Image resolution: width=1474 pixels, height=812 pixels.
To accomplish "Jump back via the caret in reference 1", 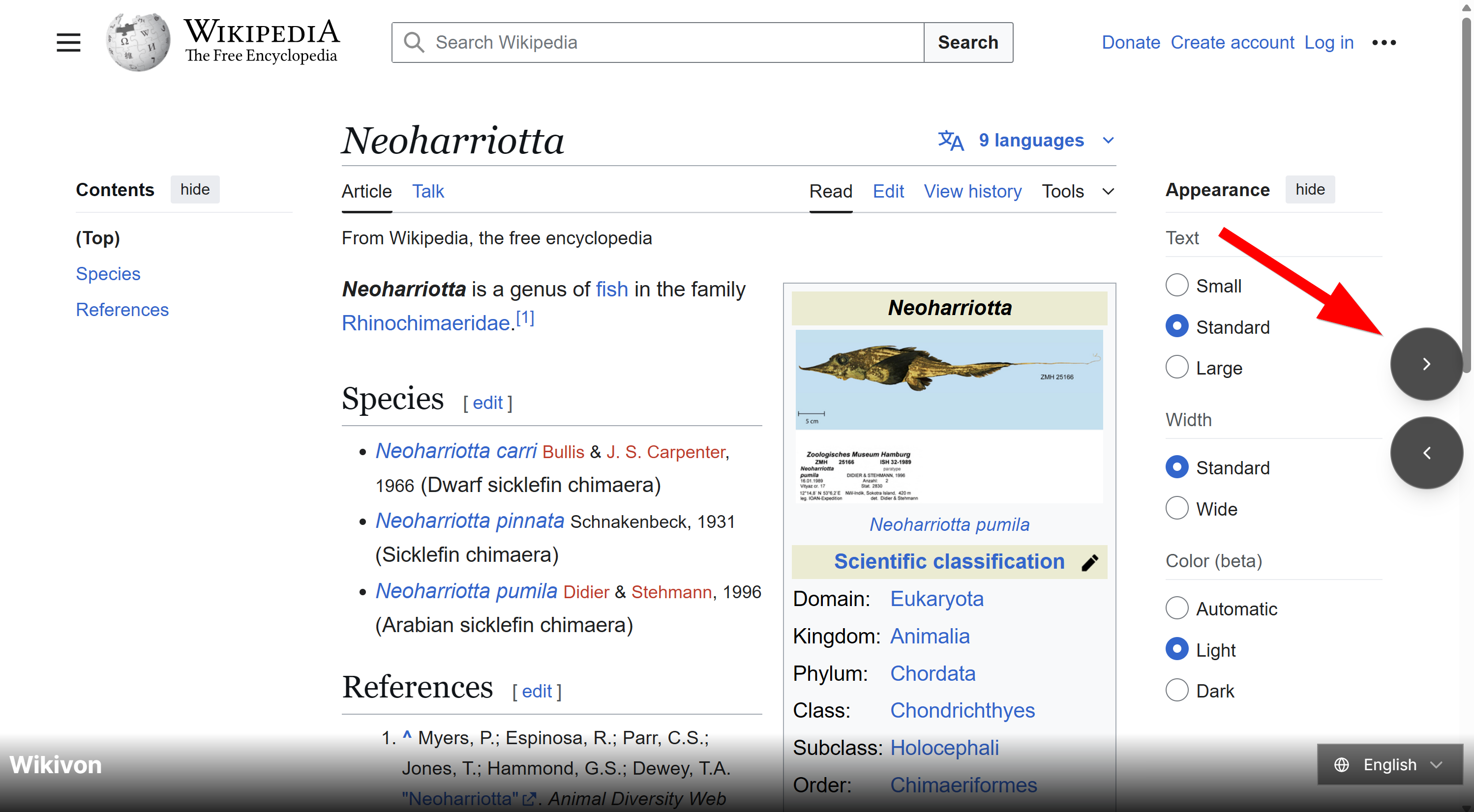I will 407,735.
